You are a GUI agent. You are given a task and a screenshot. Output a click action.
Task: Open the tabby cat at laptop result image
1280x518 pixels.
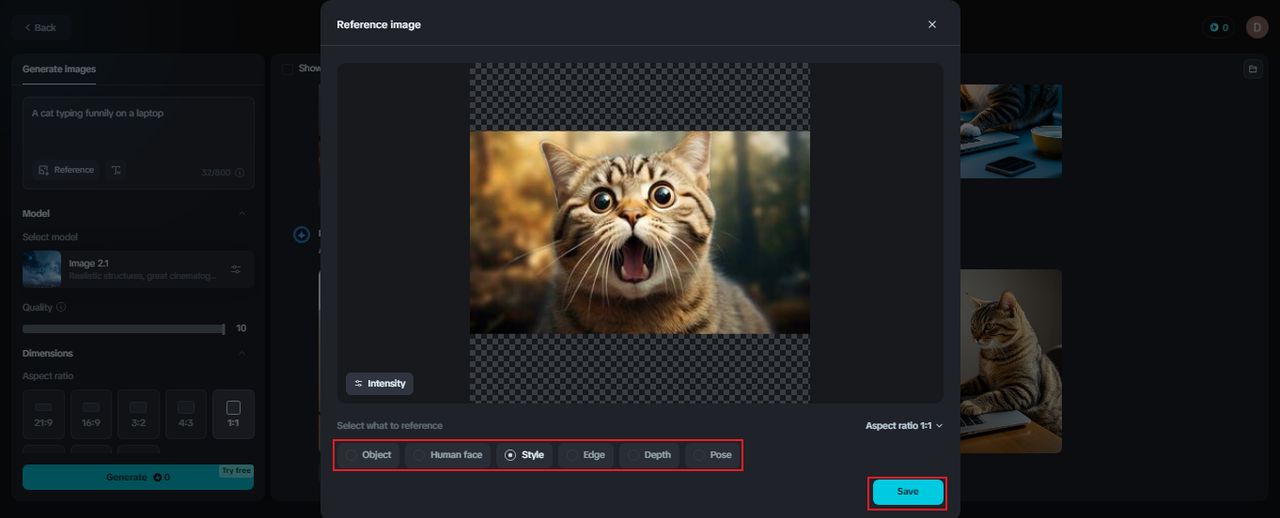(x=1011, y=361)
